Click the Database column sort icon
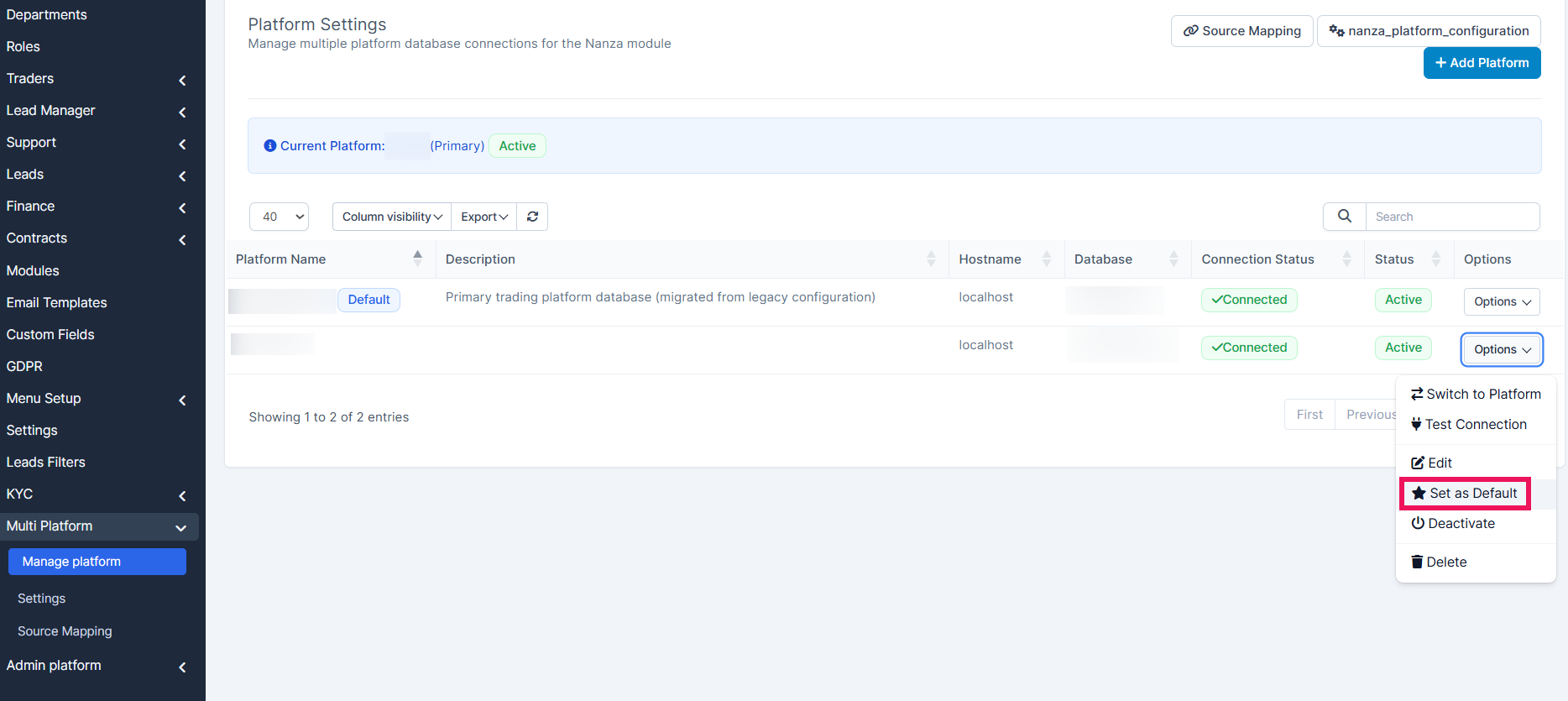This screenshot has height=701, width=1568. pyautogui.click(x=1173, y=259)
